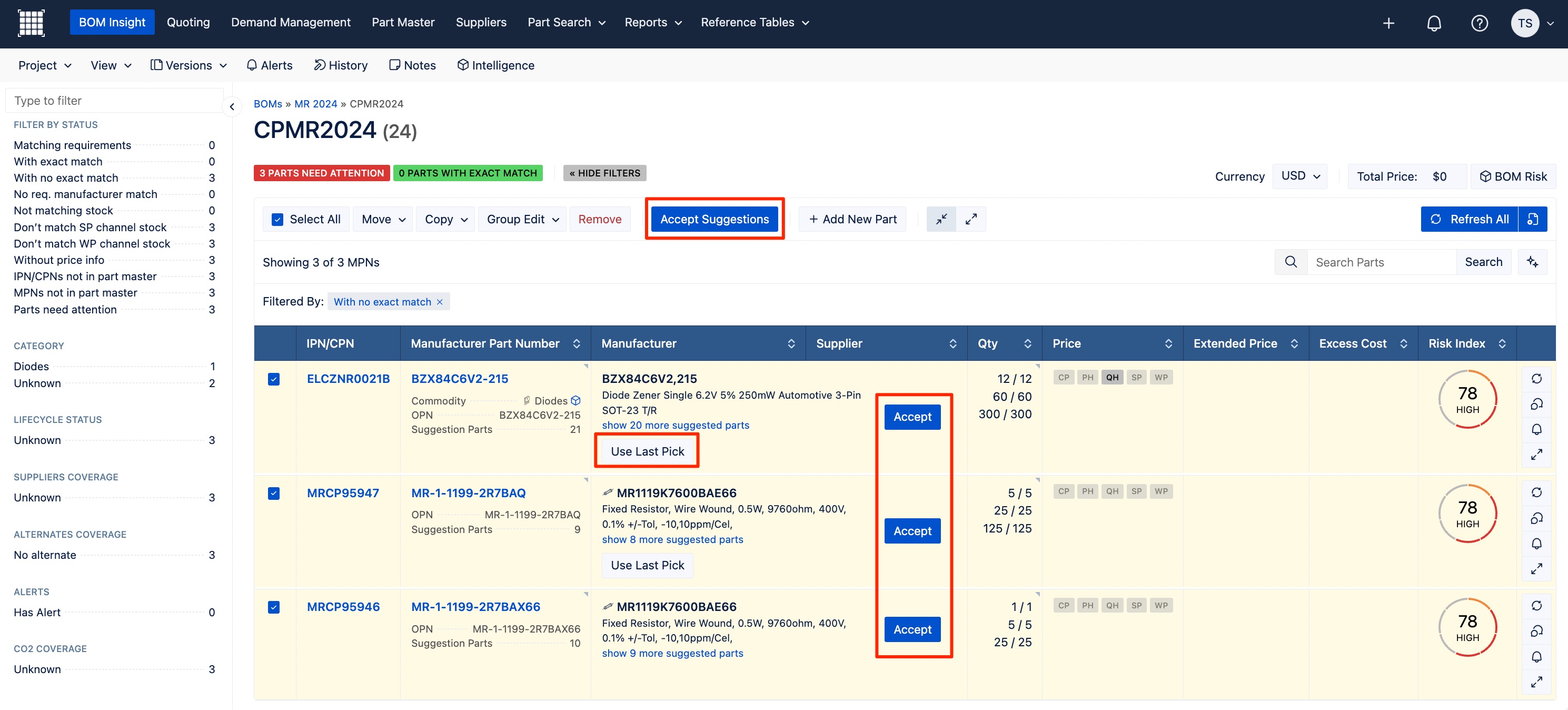This screenshot has height=710, width=1568.
Task: Open Demand Management
Action: [290, 23]
